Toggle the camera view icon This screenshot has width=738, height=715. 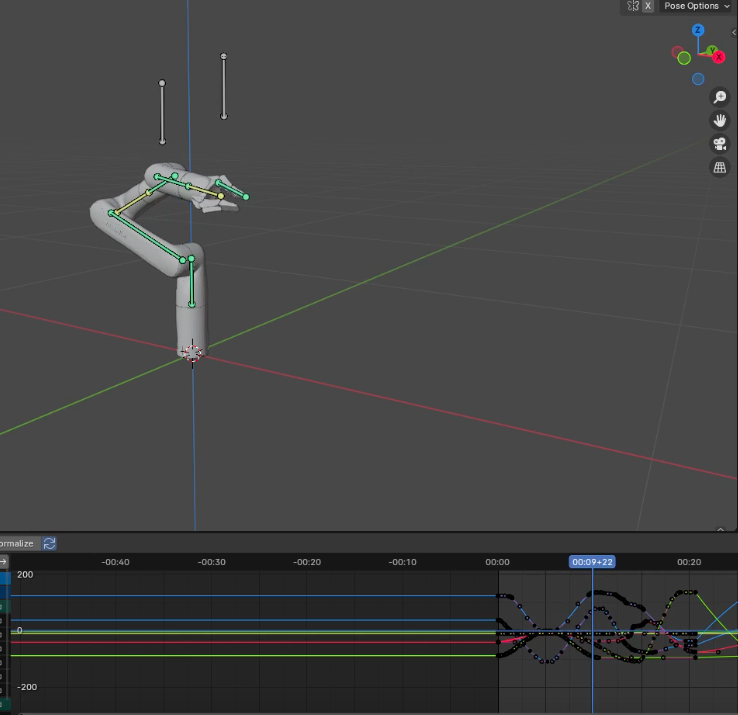(x=719, y=144)
